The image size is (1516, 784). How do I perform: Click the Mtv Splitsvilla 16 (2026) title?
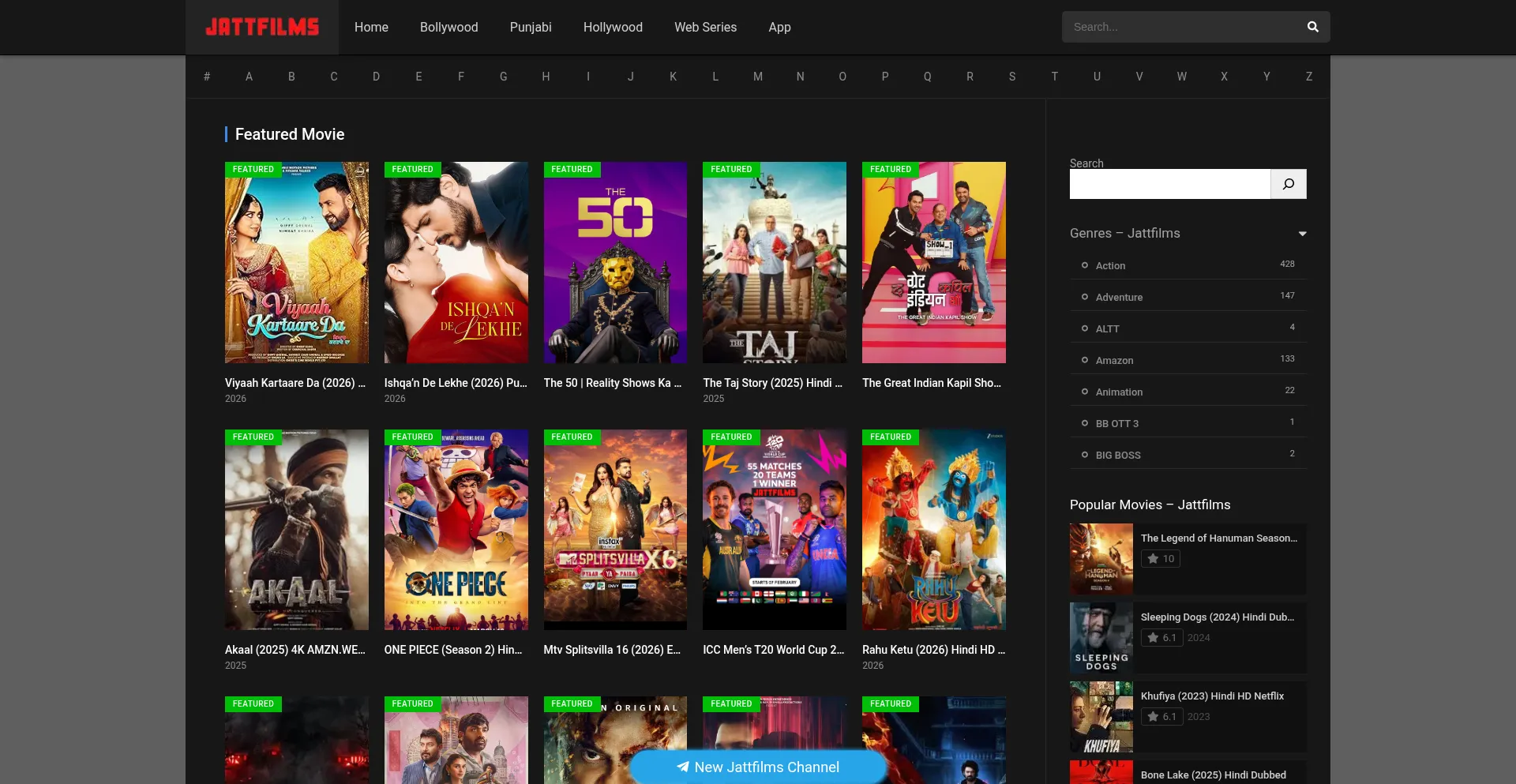[612, 650]
